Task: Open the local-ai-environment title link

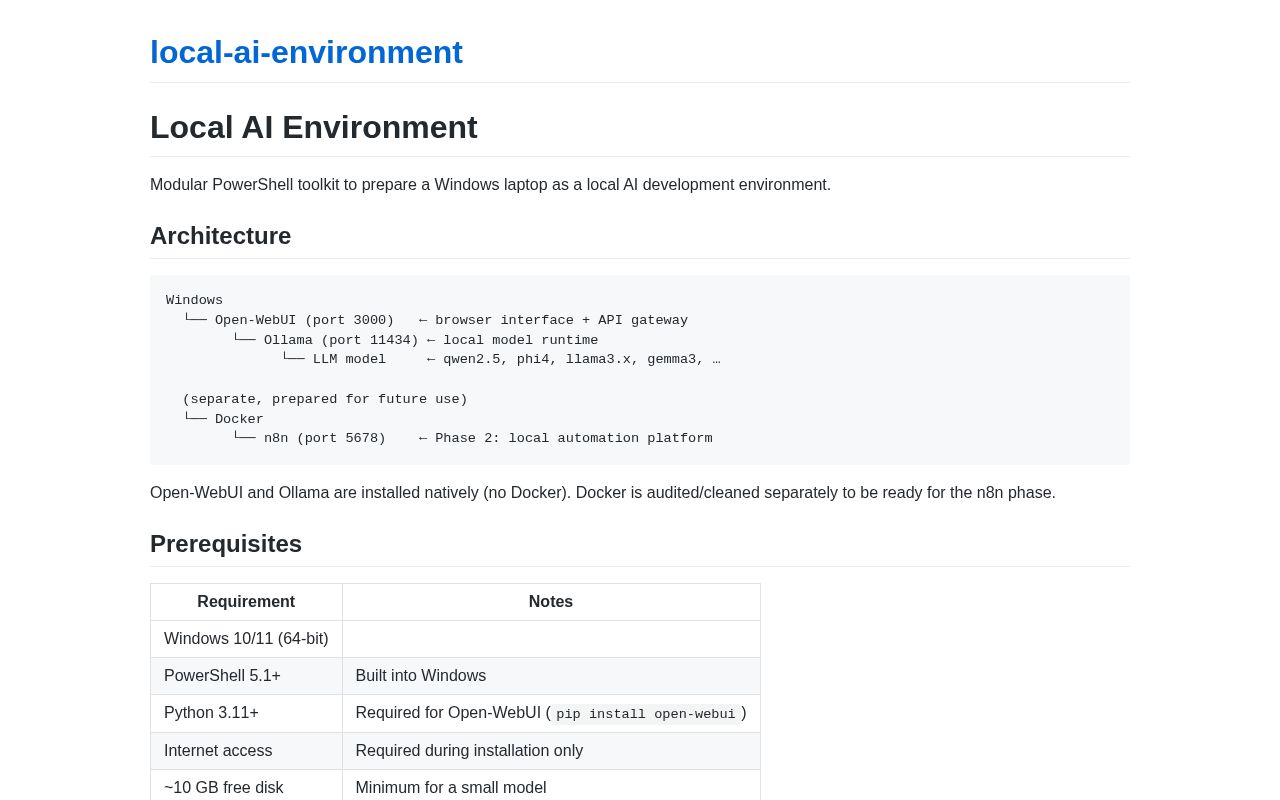Action: (306, 52)
